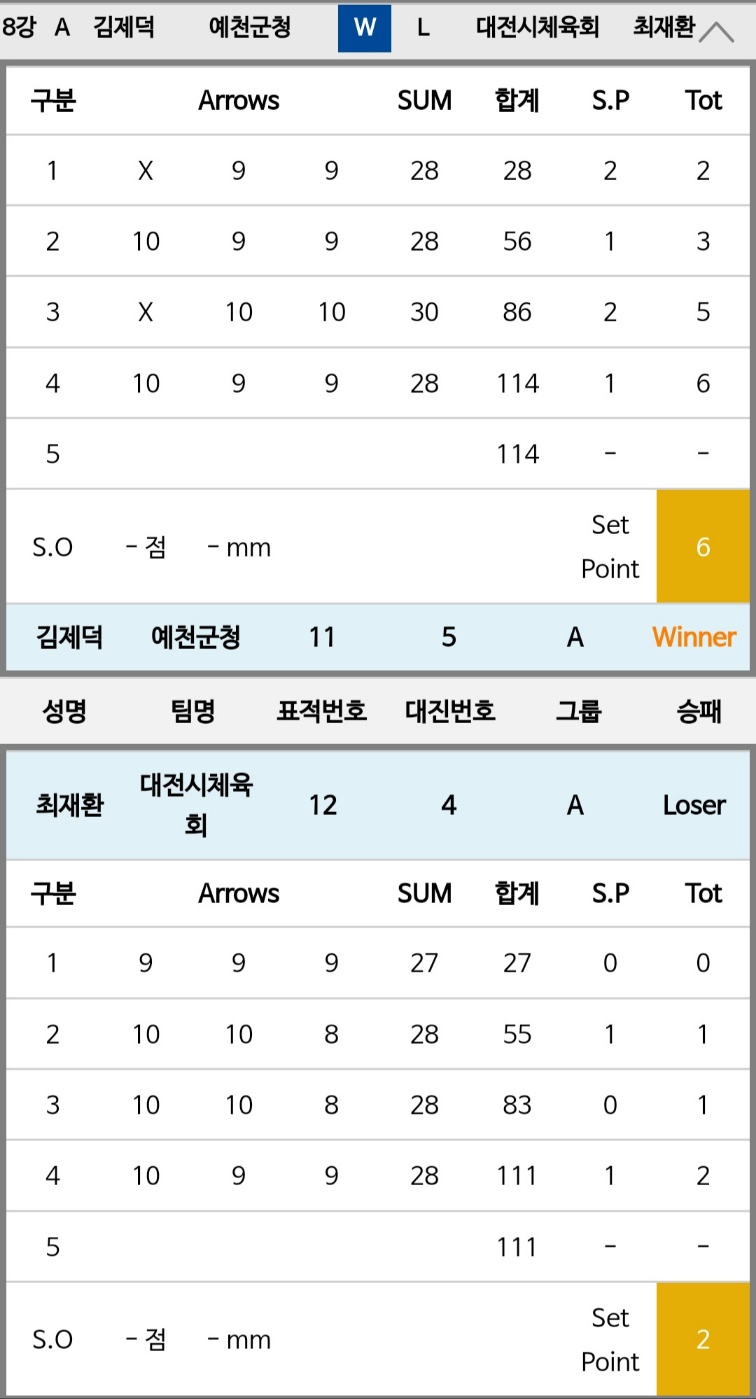This screenshot has width=756, height=1399.
Task: Click the 대진번호 column header
Action: 450,711
